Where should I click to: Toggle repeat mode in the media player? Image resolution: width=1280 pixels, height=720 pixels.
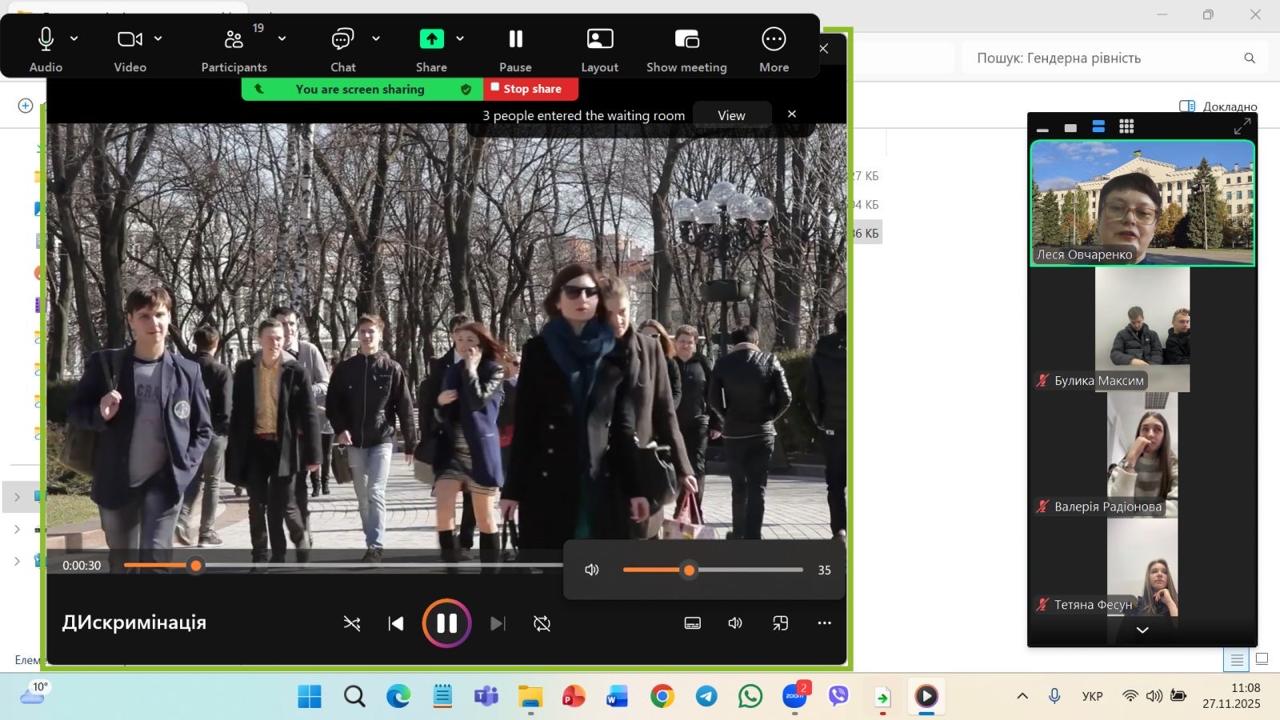point(542,624)
